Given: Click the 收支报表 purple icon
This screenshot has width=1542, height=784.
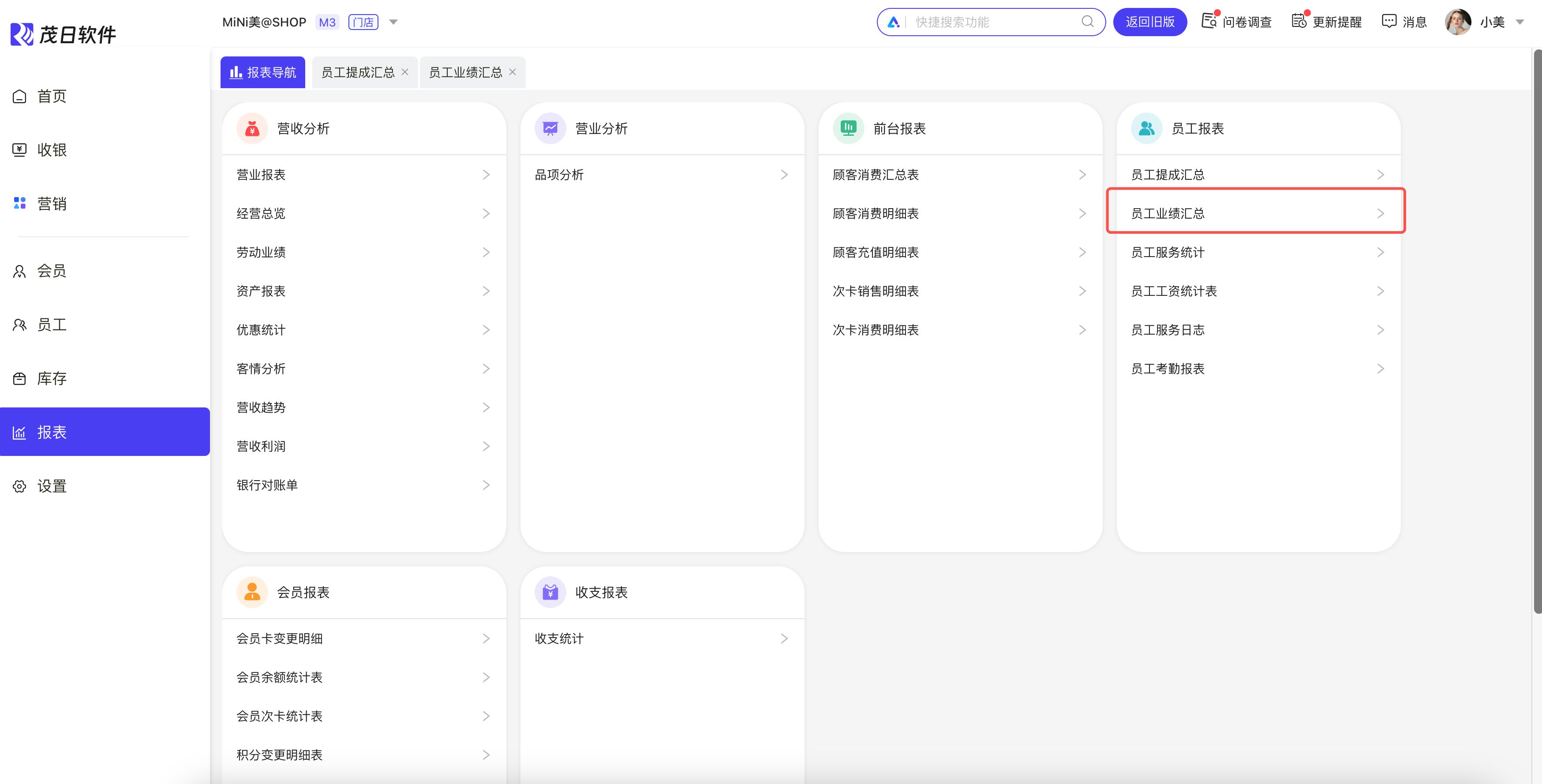Looking at the screenshot, I should (550, 592).
